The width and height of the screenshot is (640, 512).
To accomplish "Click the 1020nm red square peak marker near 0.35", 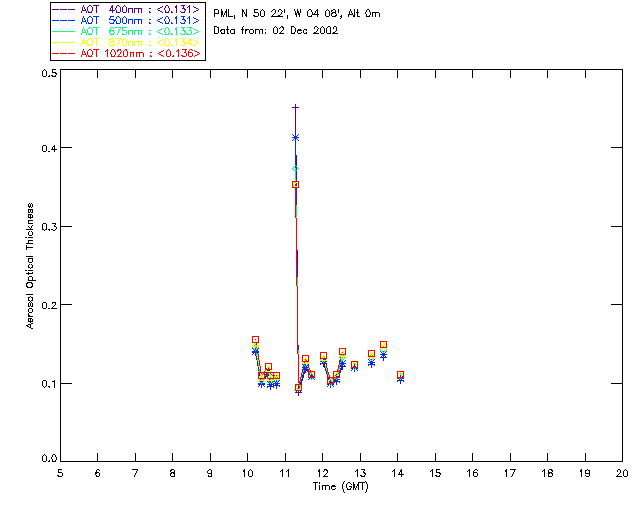I will click(x=296, y=185).
